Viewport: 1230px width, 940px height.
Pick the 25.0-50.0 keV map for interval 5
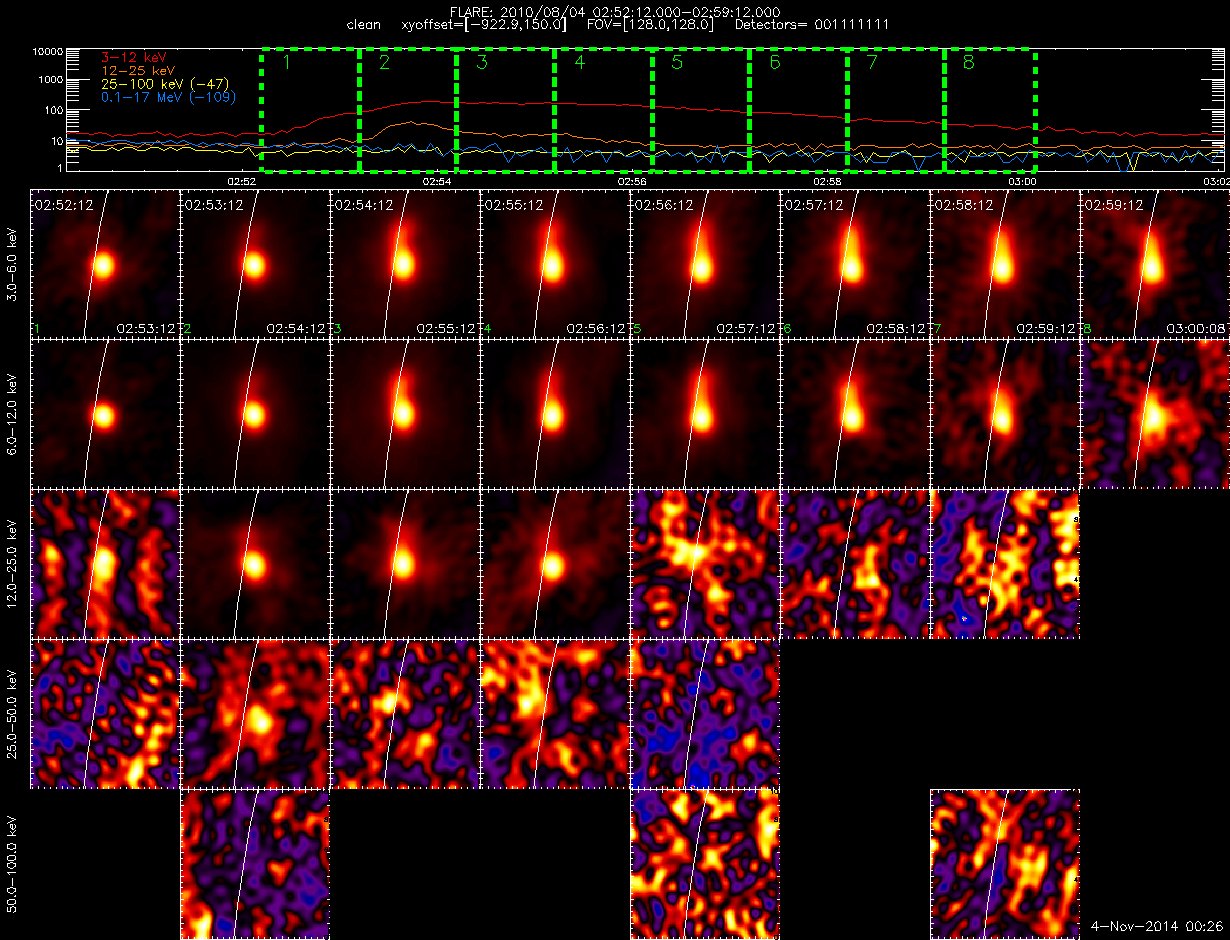705,714
